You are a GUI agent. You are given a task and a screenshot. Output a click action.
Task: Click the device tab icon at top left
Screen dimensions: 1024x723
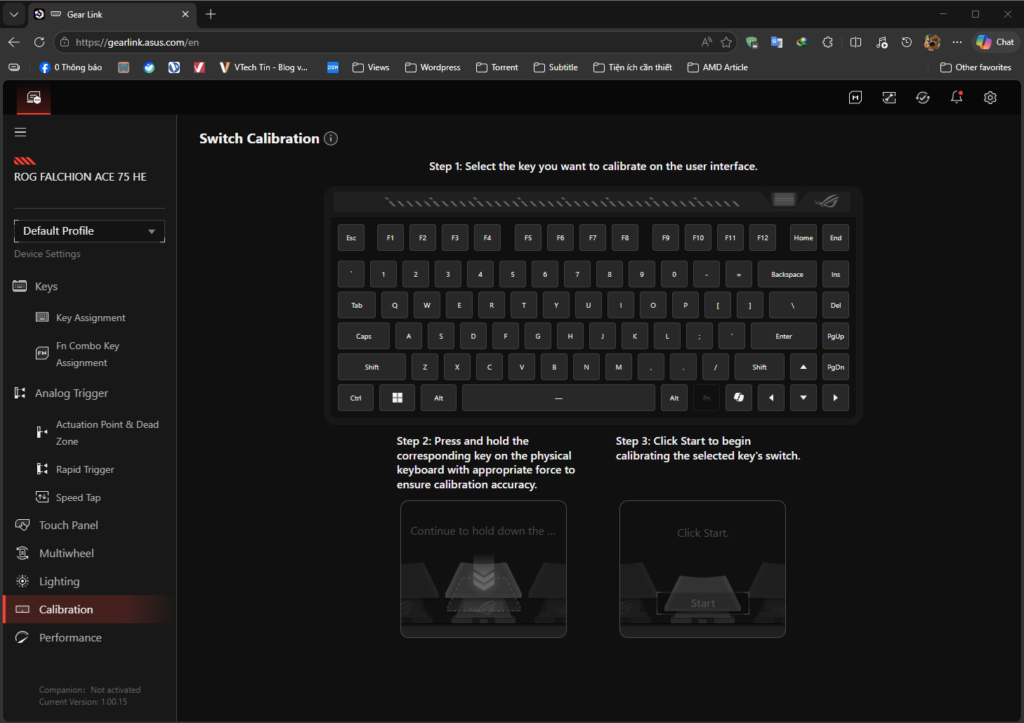[34, 98]
